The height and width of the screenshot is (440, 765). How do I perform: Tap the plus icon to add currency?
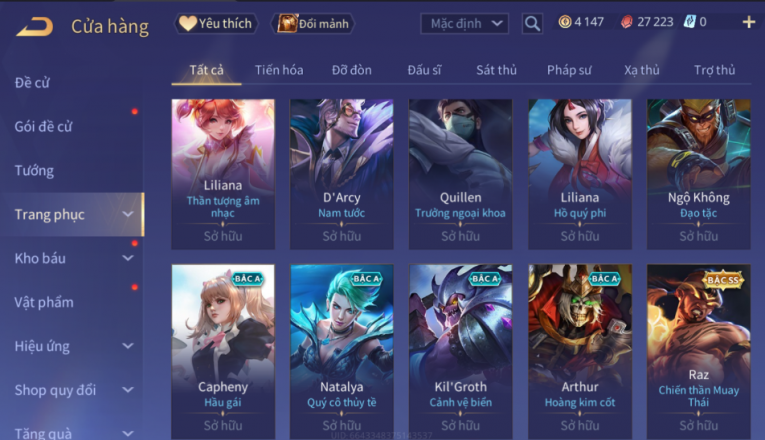coord(748,22)
